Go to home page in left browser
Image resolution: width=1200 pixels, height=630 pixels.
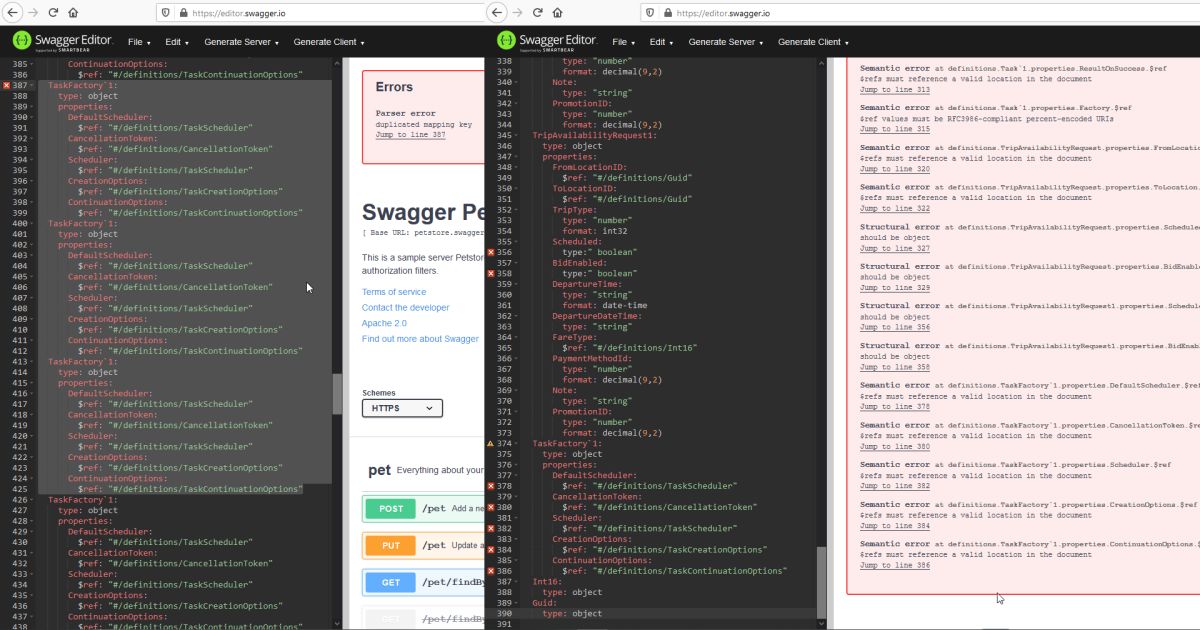coord(74,13)
